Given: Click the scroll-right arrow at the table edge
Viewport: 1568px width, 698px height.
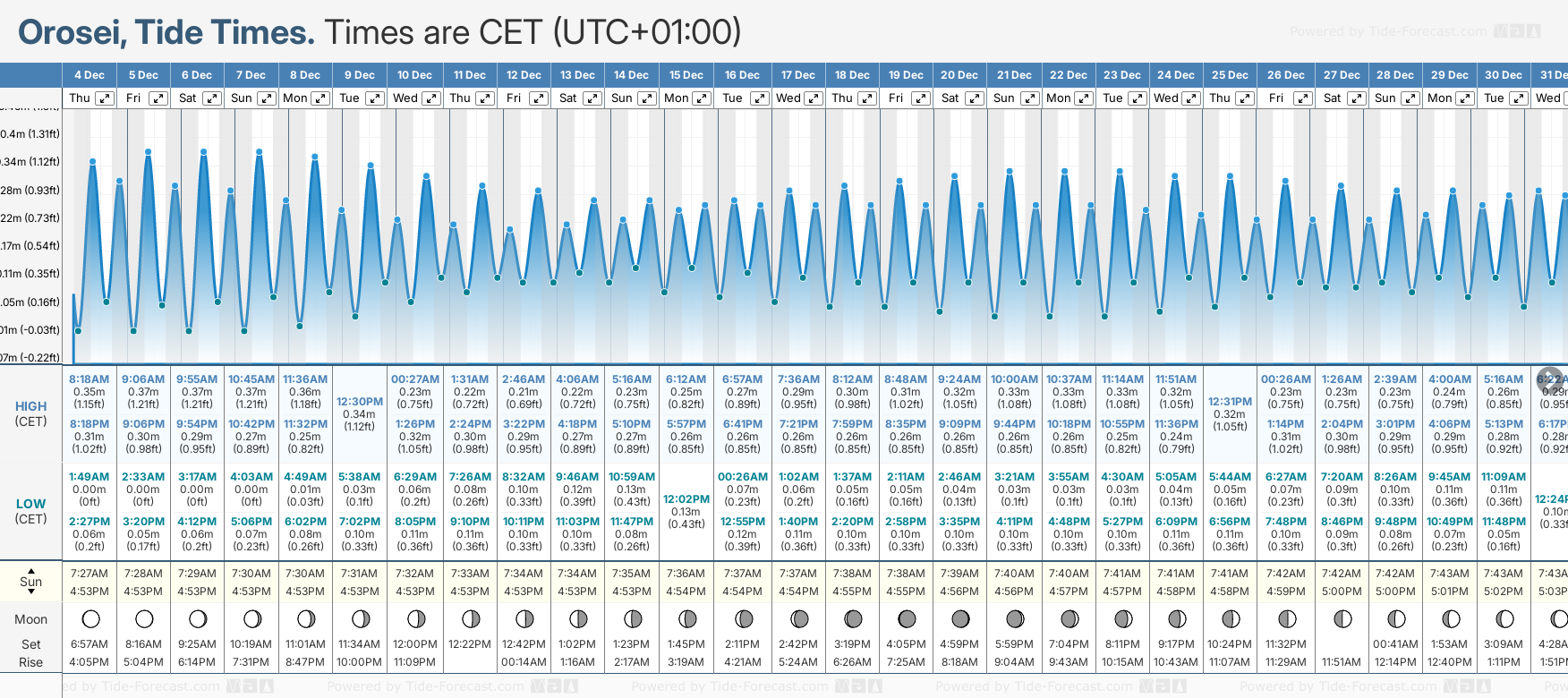Looking at the screenshot, I should [1550, 379].
